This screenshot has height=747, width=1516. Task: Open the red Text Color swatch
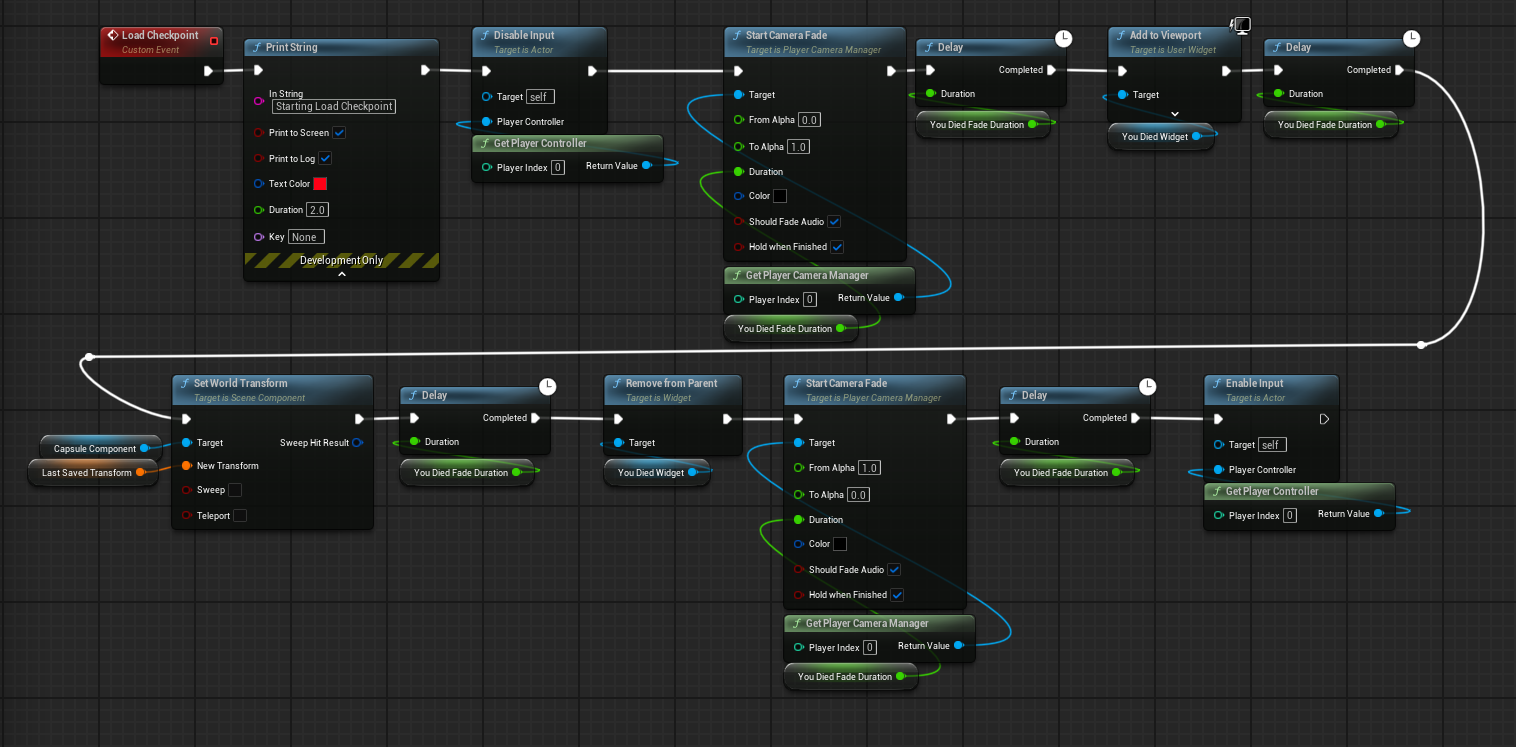point(320,184)
